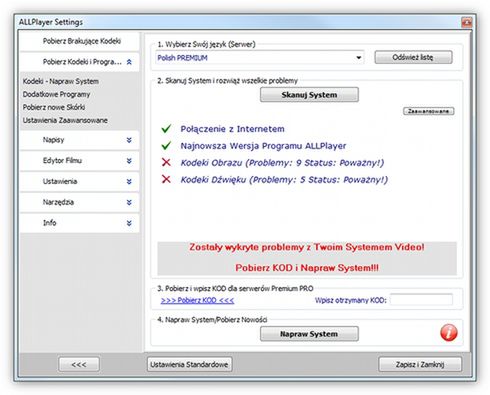Close the ALLPlayer Settings window
This screenshot has height=395, width=490.
pos(466,22)
